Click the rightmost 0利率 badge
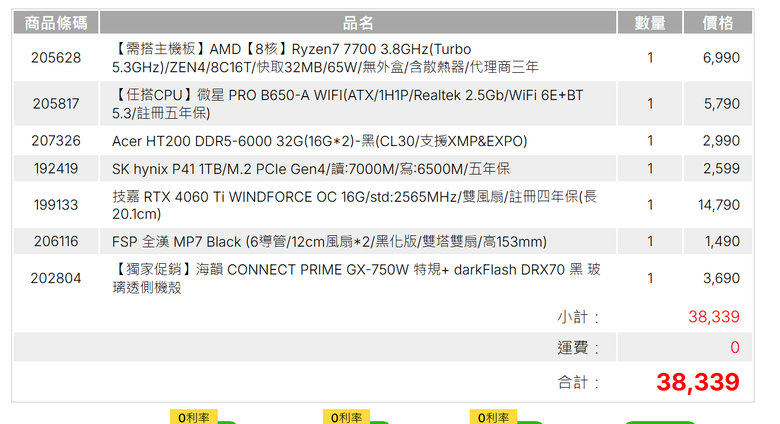This screenshot has width=780, height=424. [494, 417]
